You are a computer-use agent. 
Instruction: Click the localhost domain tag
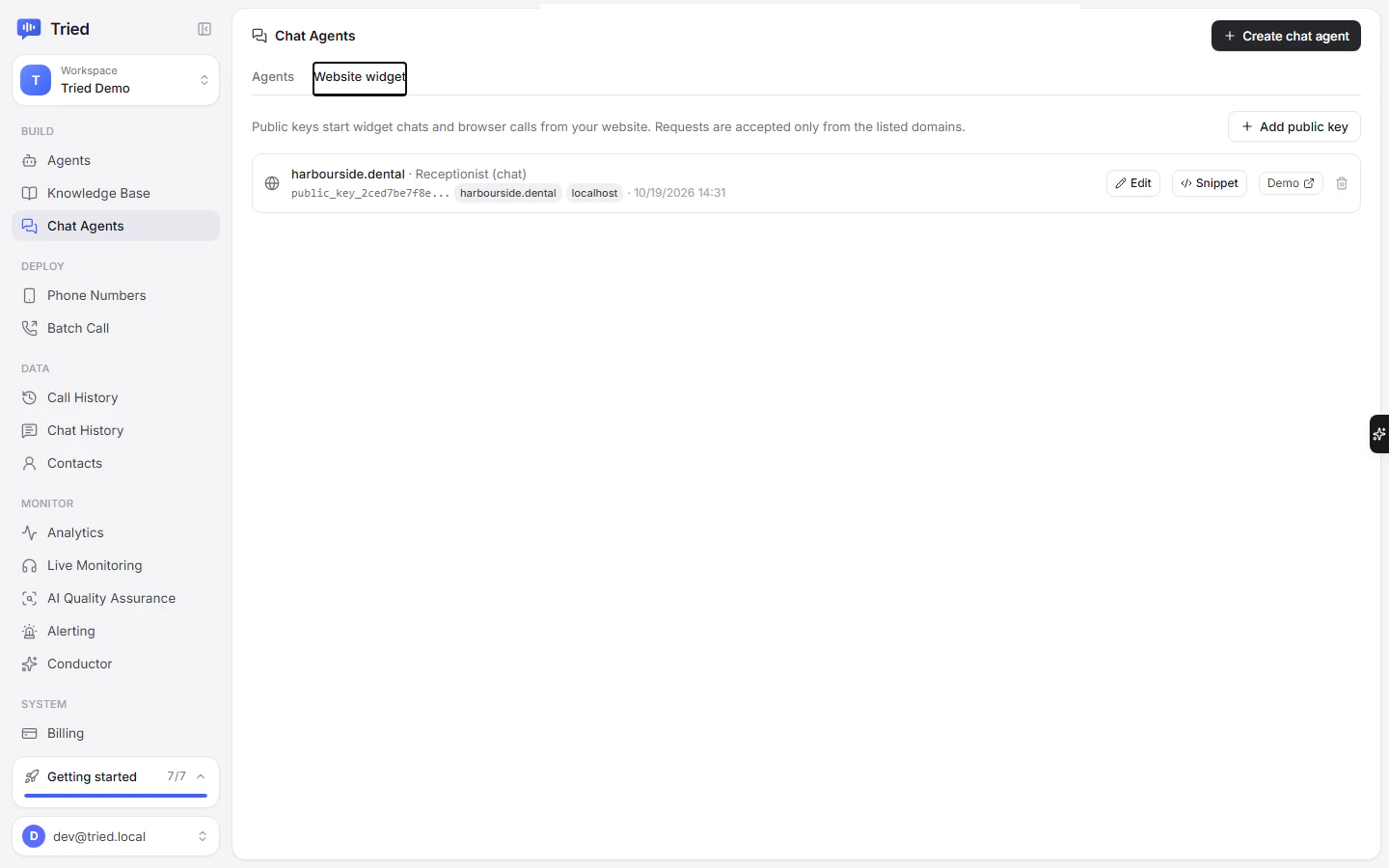[x=594, y=193]
